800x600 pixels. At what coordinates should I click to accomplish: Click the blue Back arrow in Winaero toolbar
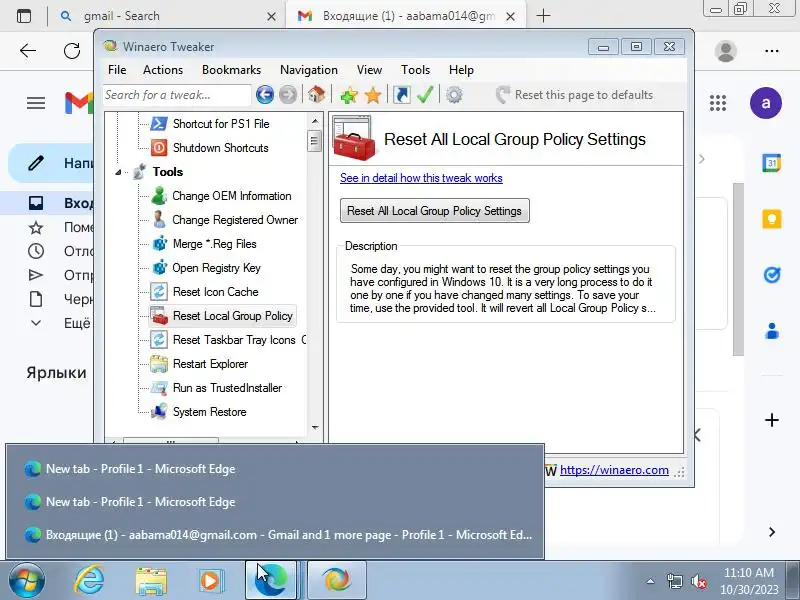tap(265, 95)
